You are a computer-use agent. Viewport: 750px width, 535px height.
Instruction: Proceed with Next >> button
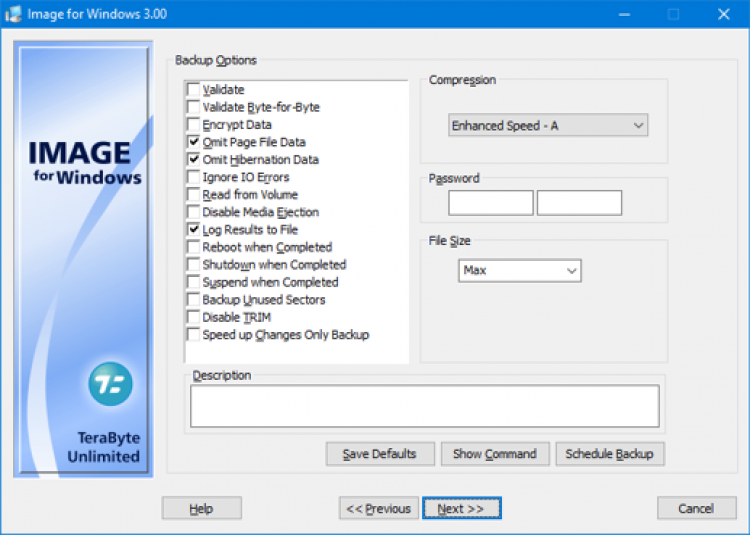(x=462, y=508)
